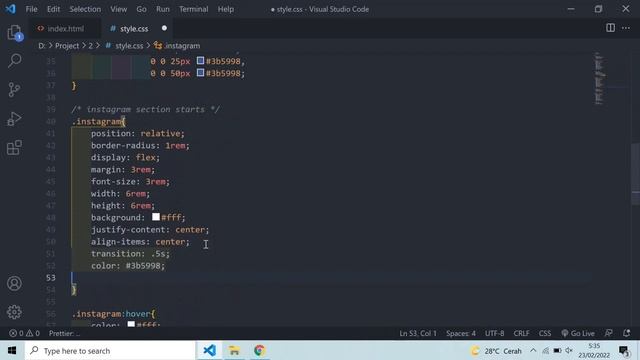Open the network tray icon

click(x=546, y=351)
